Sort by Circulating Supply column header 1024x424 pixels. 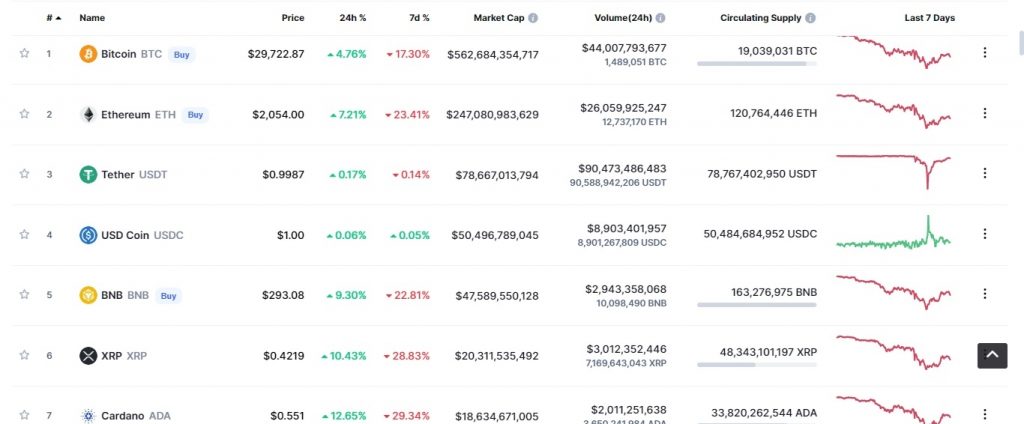761,18
